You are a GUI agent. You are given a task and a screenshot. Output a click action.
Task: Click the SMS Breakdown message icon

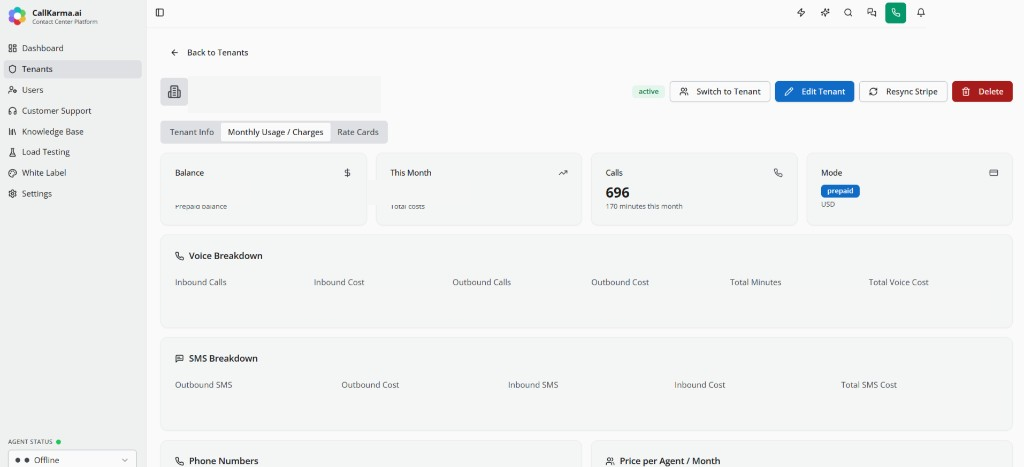pos(180,359)
